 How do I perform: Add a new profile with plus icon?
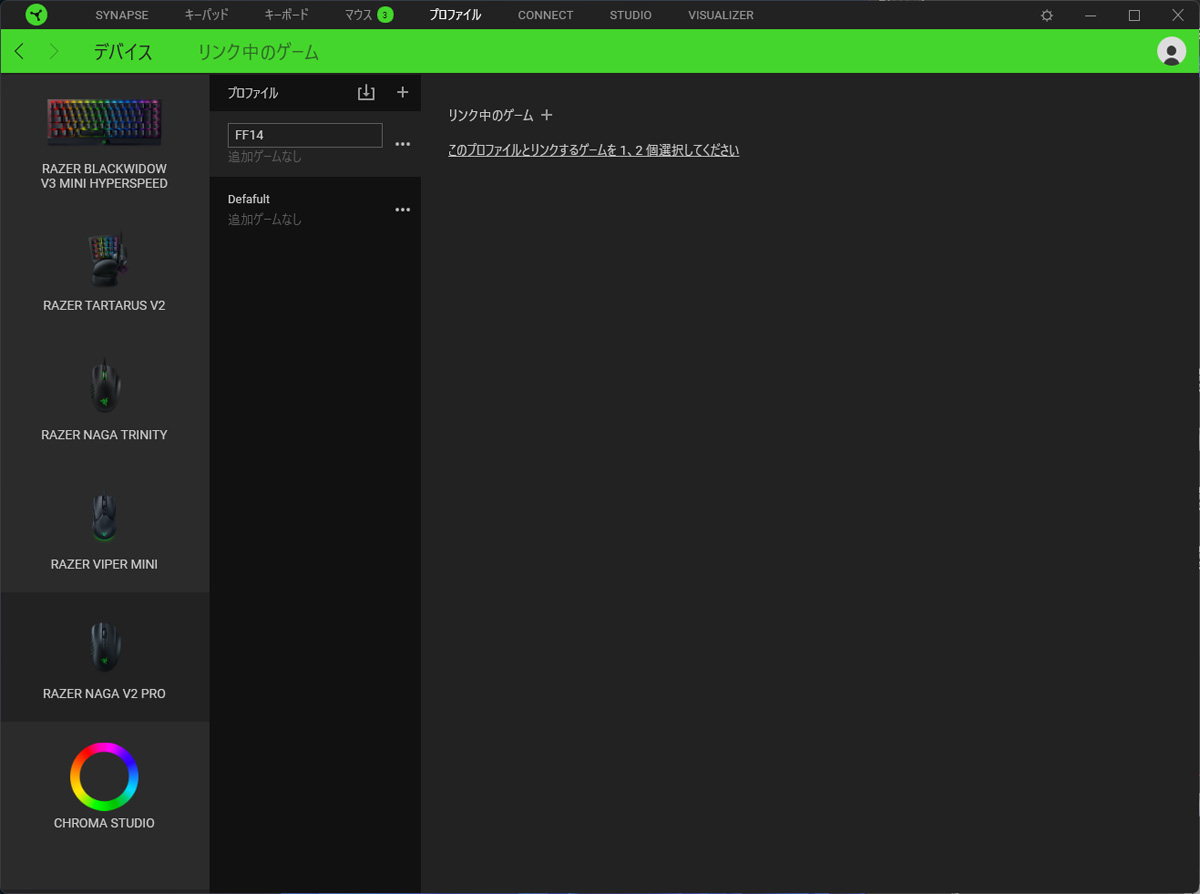click(x=402, y=92)
